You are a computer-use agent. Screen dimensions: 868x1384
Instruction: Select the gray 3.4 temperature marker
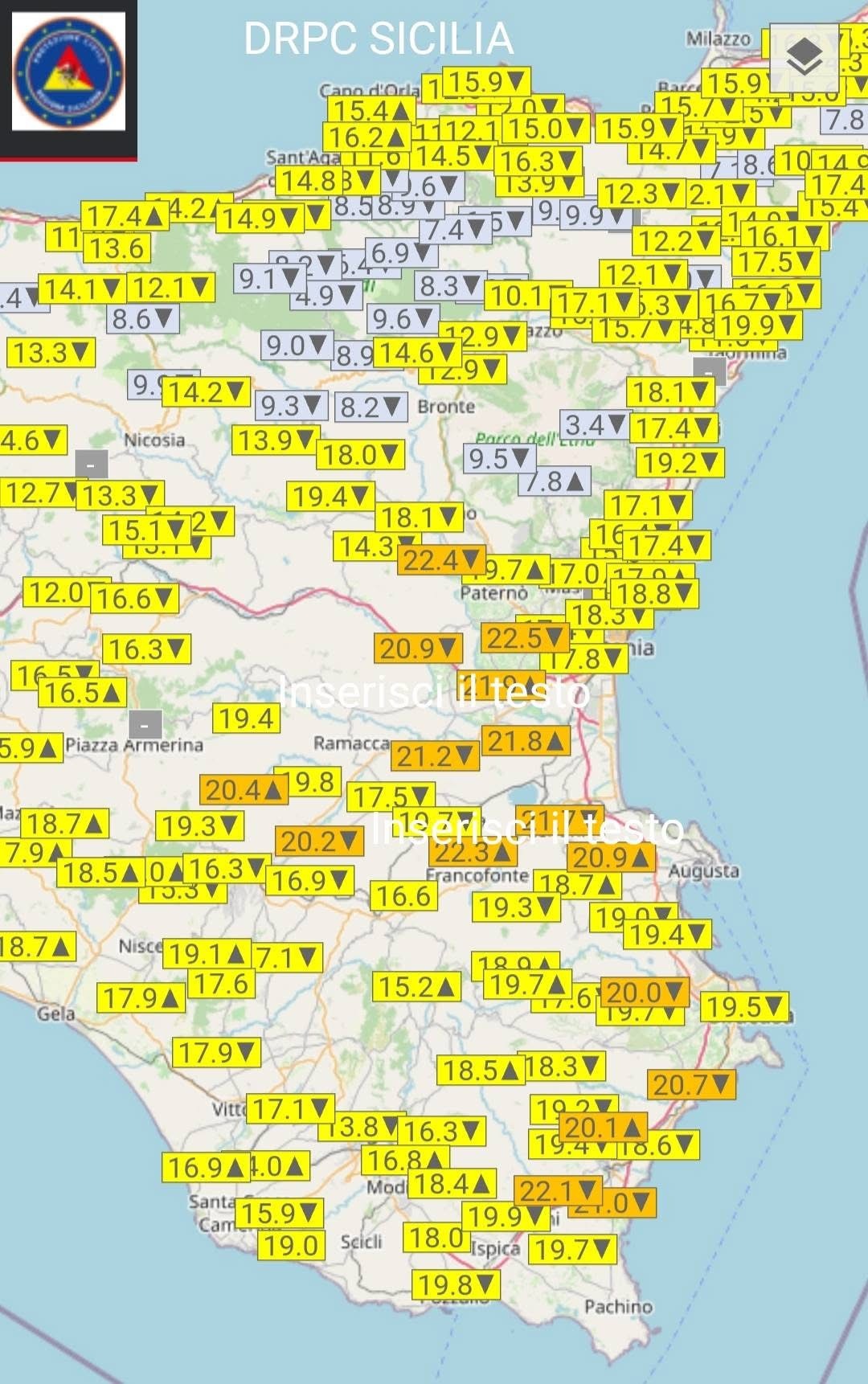595,424
